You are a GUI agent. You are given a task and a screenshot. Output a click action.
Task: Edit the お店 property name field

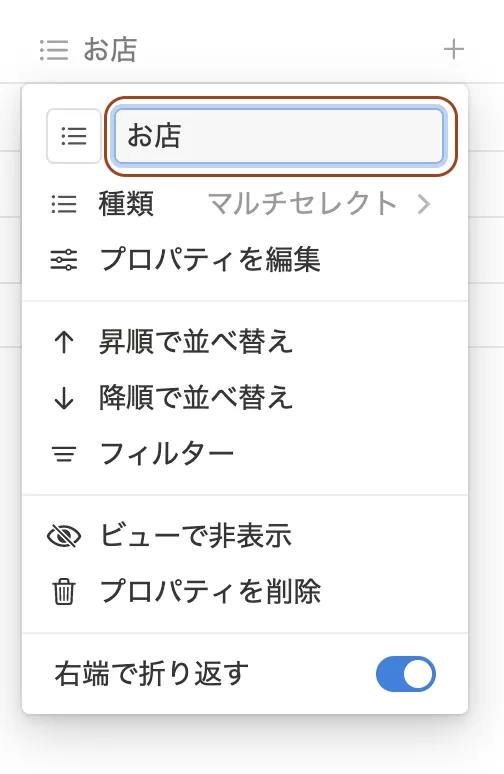[x=279, y=136]
